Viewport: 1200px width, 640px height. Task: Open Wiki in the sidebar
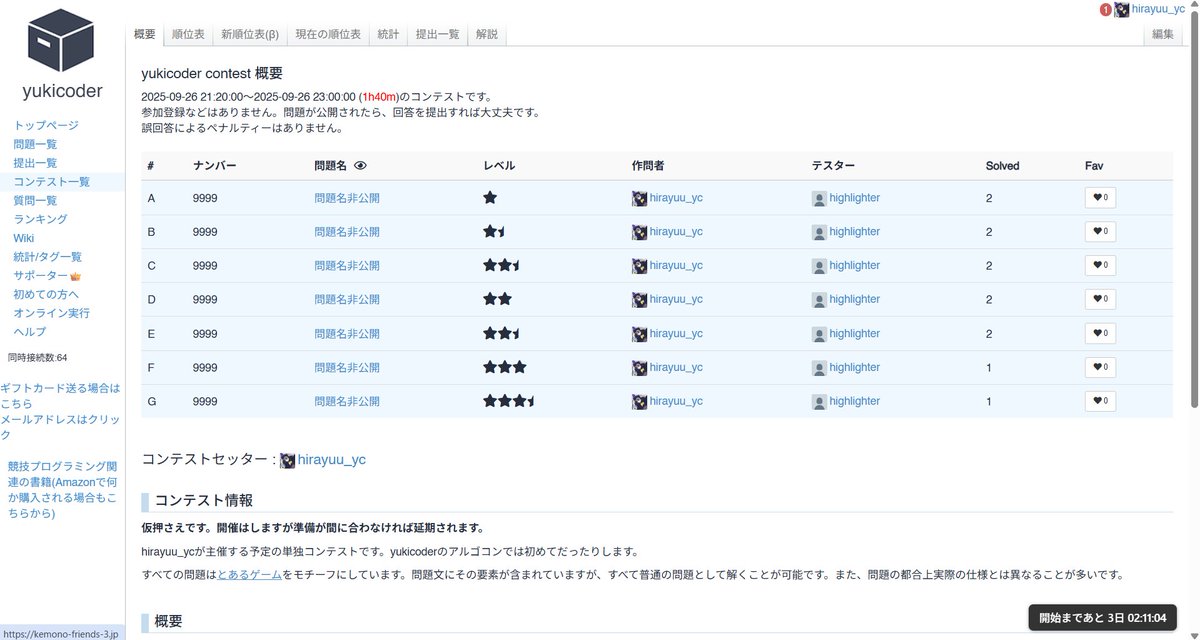pos(24,238)
